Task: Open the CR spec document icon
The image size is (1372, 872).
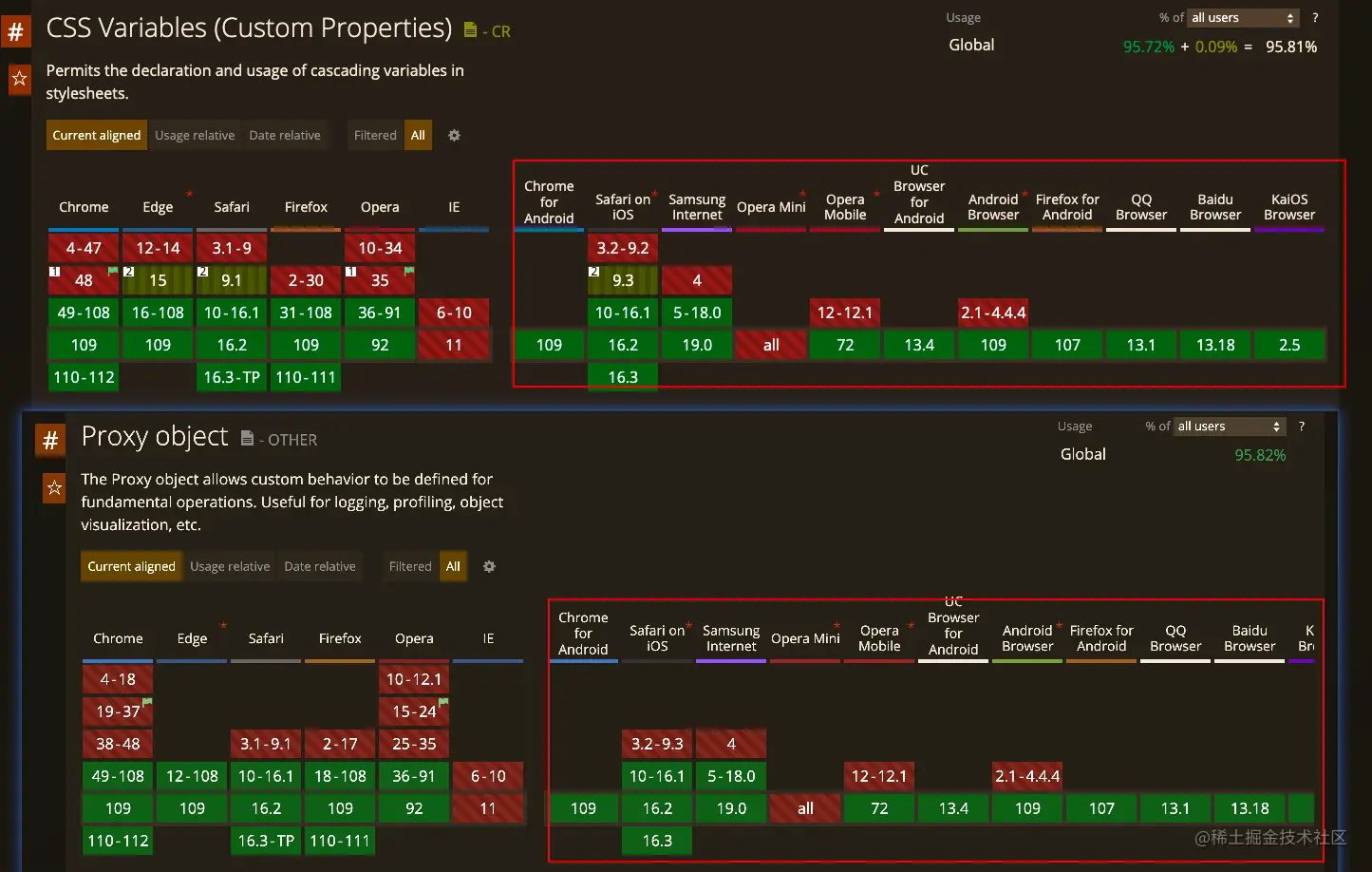Action: click(x=470, y=30)
